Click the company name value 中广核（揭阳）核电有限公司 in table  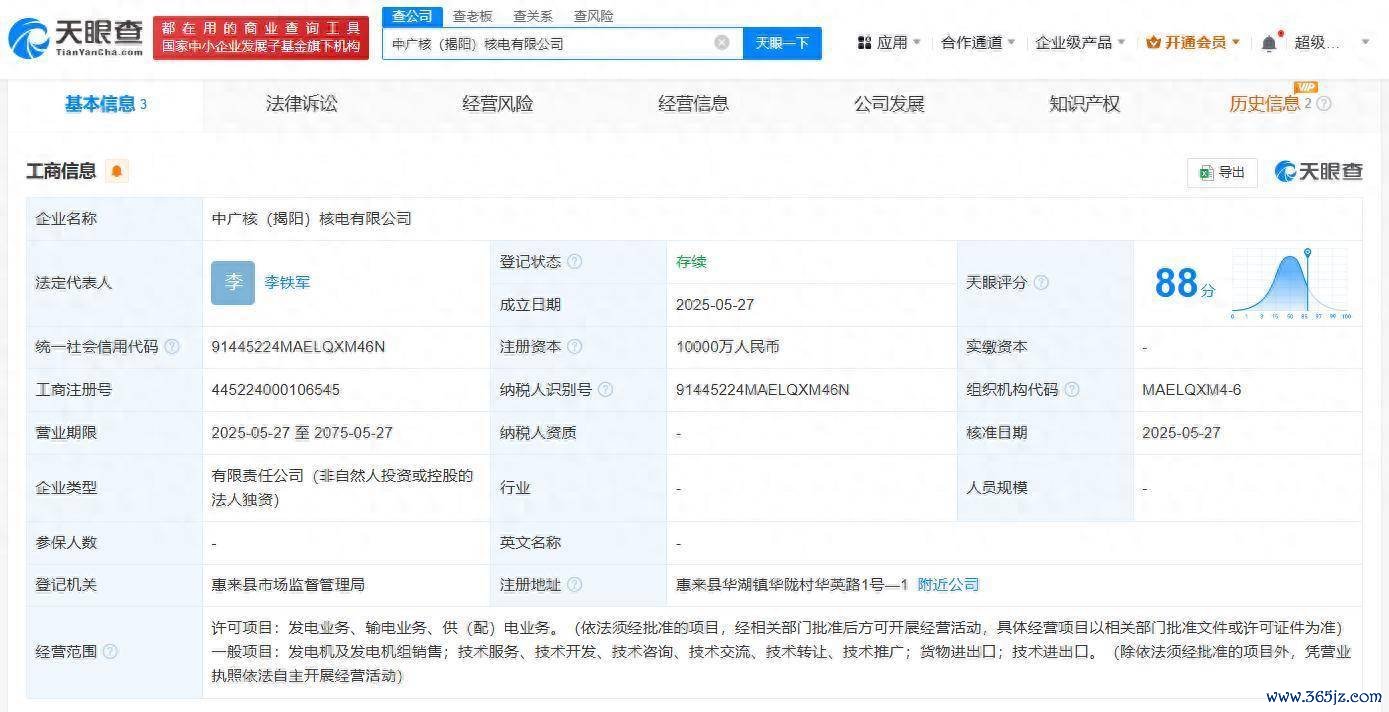coord(312,219)
